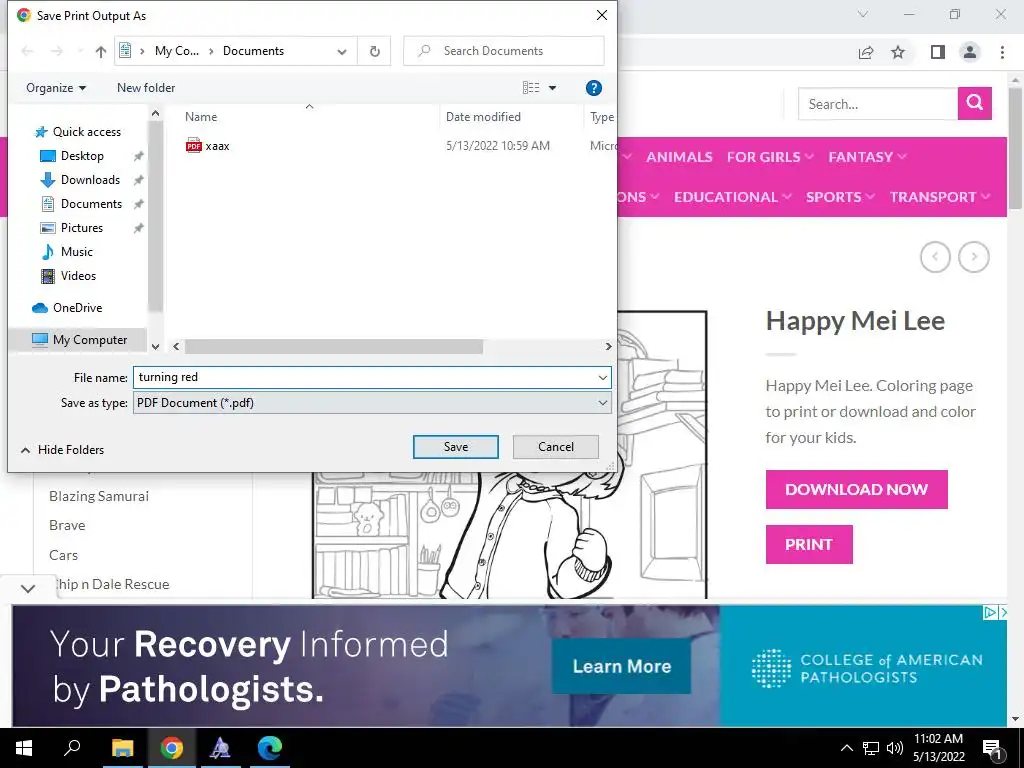
Task: Click the Cancel button
Action: 556,447
